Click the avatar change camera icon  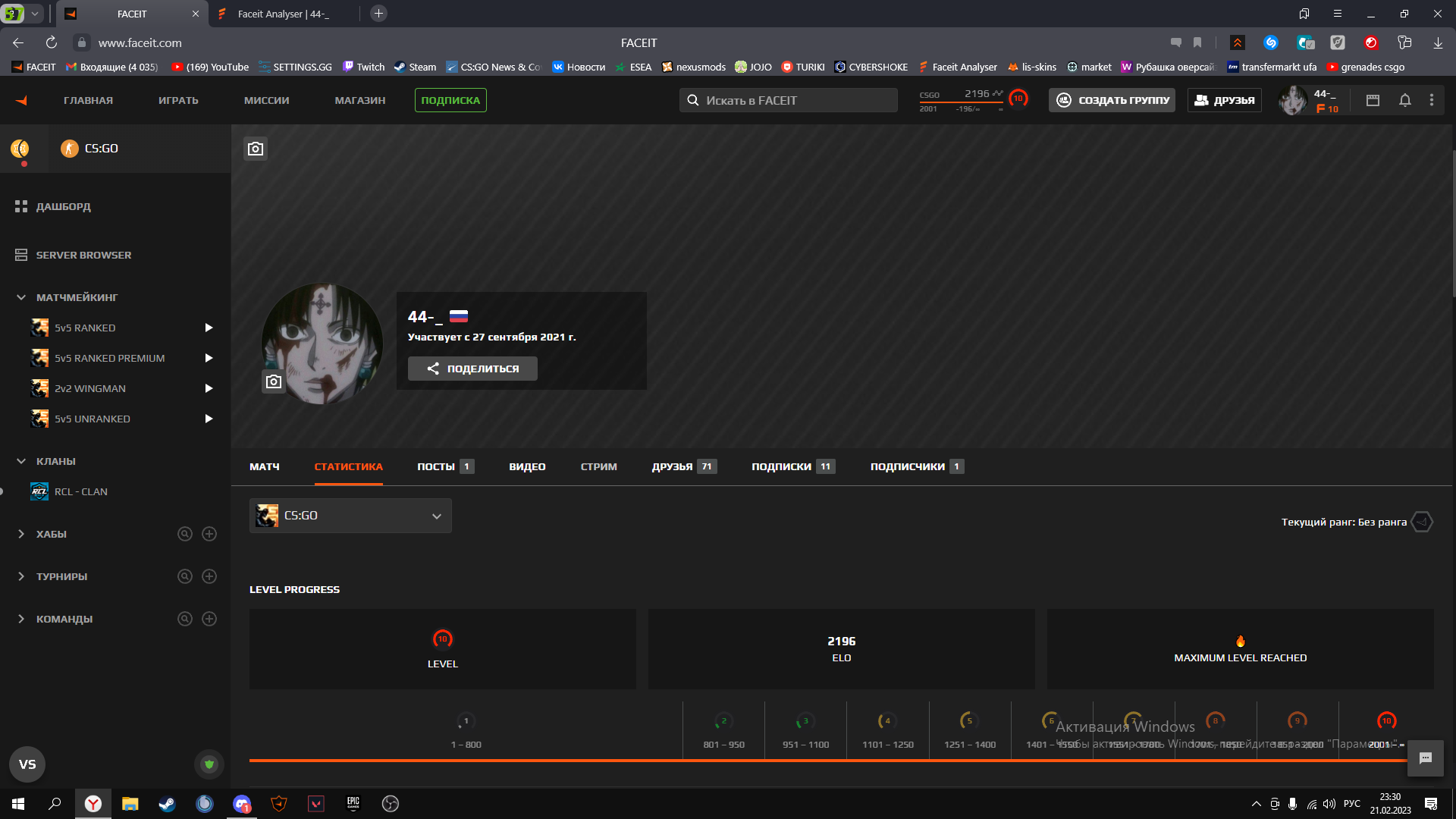[x=274, y=381]
